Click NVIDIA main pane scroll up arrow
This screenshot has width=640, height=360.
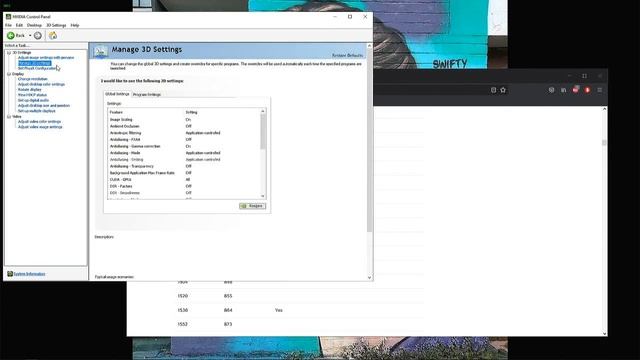[369, 46]
